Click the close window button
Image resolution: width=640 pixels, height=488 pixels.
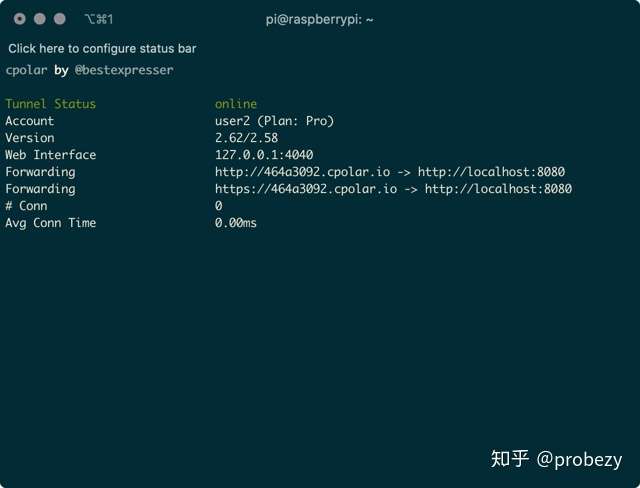[20, 19]
